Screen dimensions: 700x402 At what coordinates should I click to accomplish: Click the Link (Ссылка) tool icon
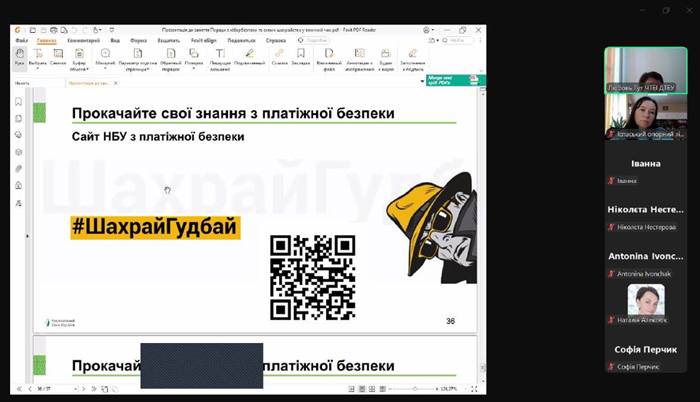point(280,55)
